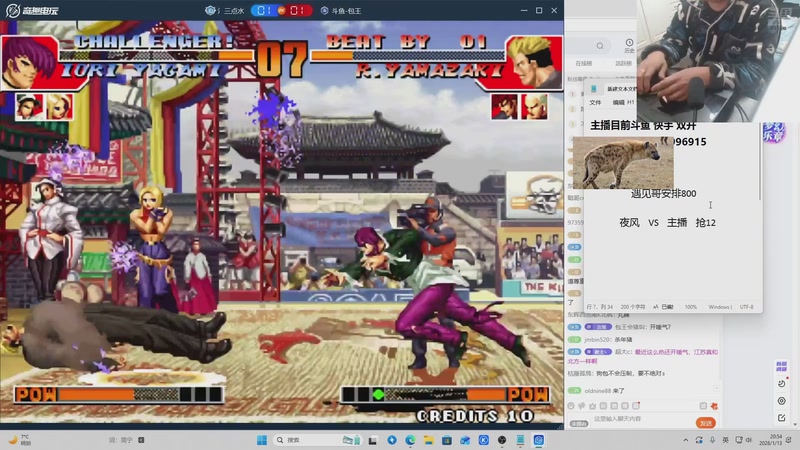Open the 历史 history clock icon
This screenshot has width=800, height=450.
[x=629, y=45]
